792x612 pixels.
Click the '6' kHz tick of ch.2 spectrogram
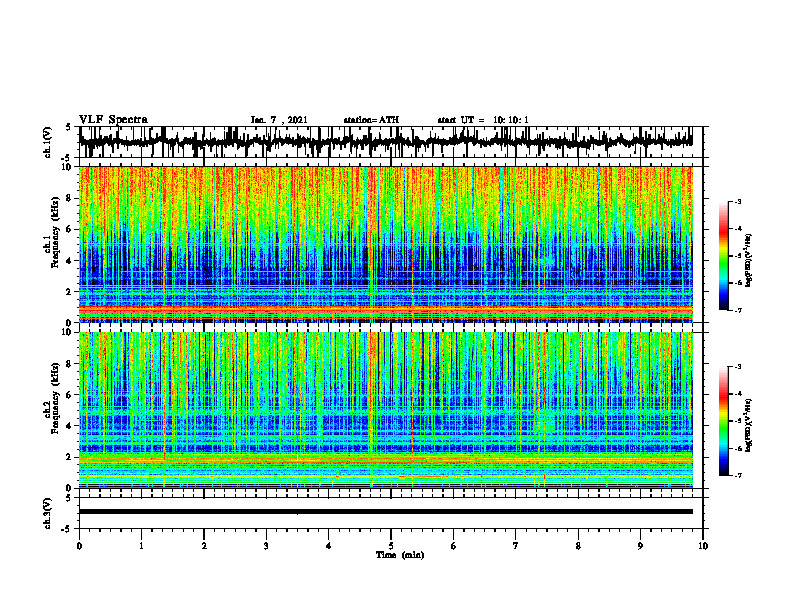(x=70, y=395)
